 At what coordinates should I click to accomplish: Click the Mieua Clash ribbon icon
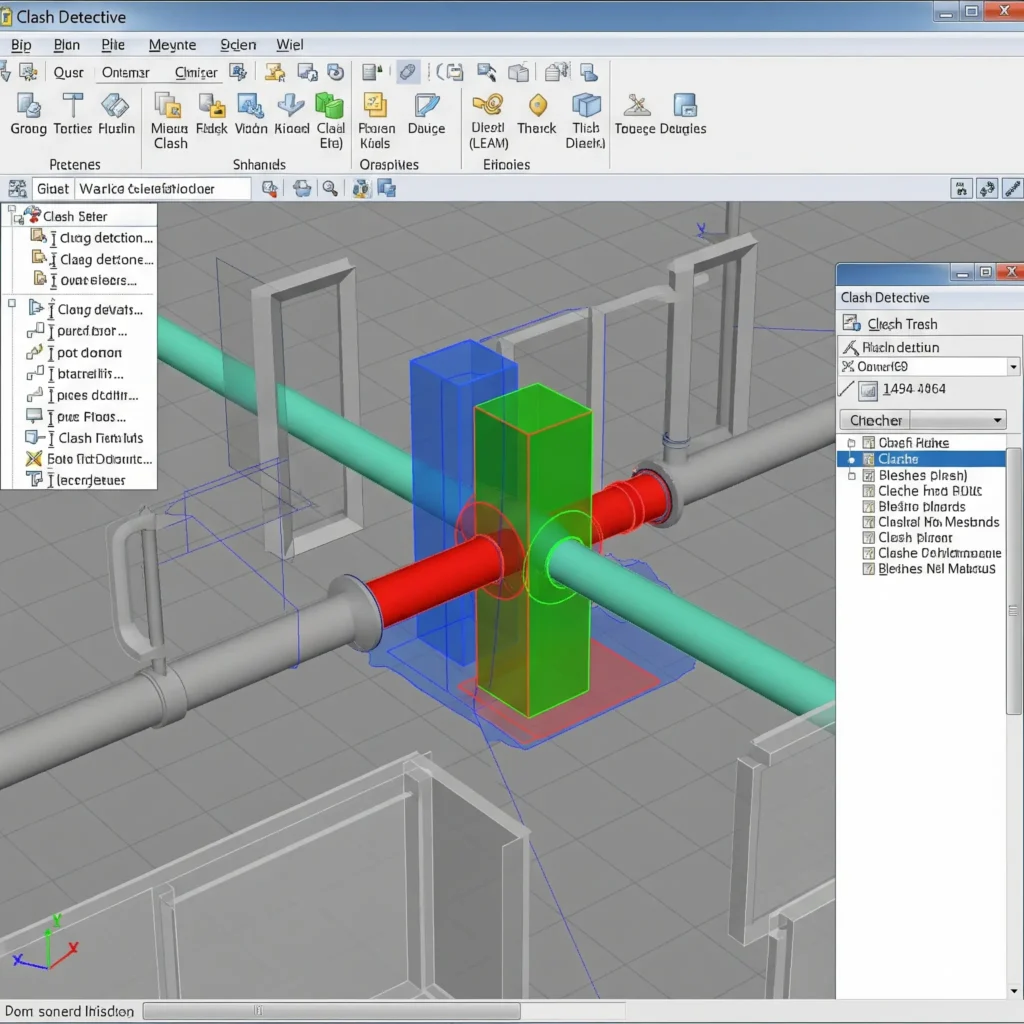[x=168, y=106]
